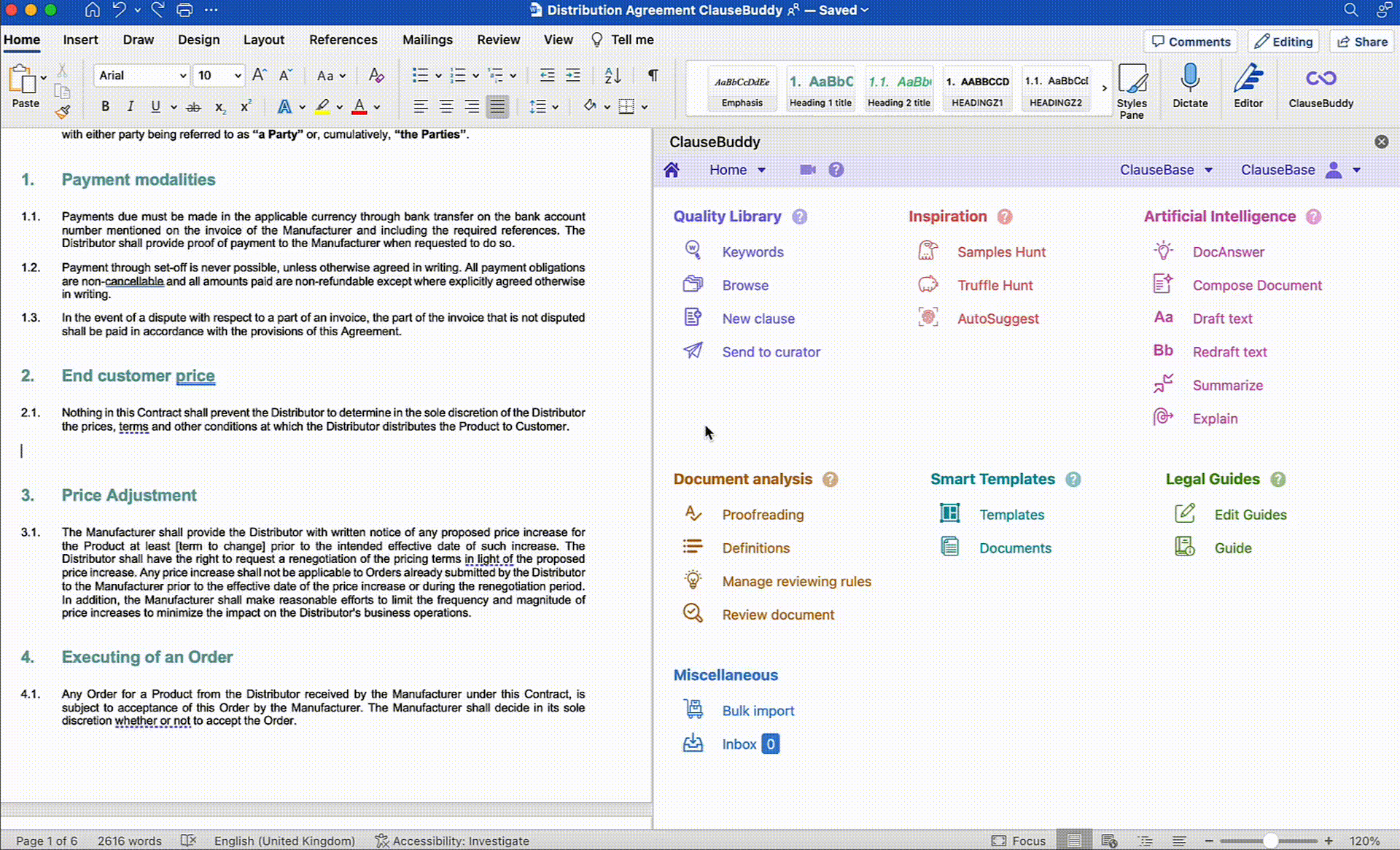The height and width of the screenshot is (850, 1400).
Task: Click the New clause icon
Action: point(693,318)
